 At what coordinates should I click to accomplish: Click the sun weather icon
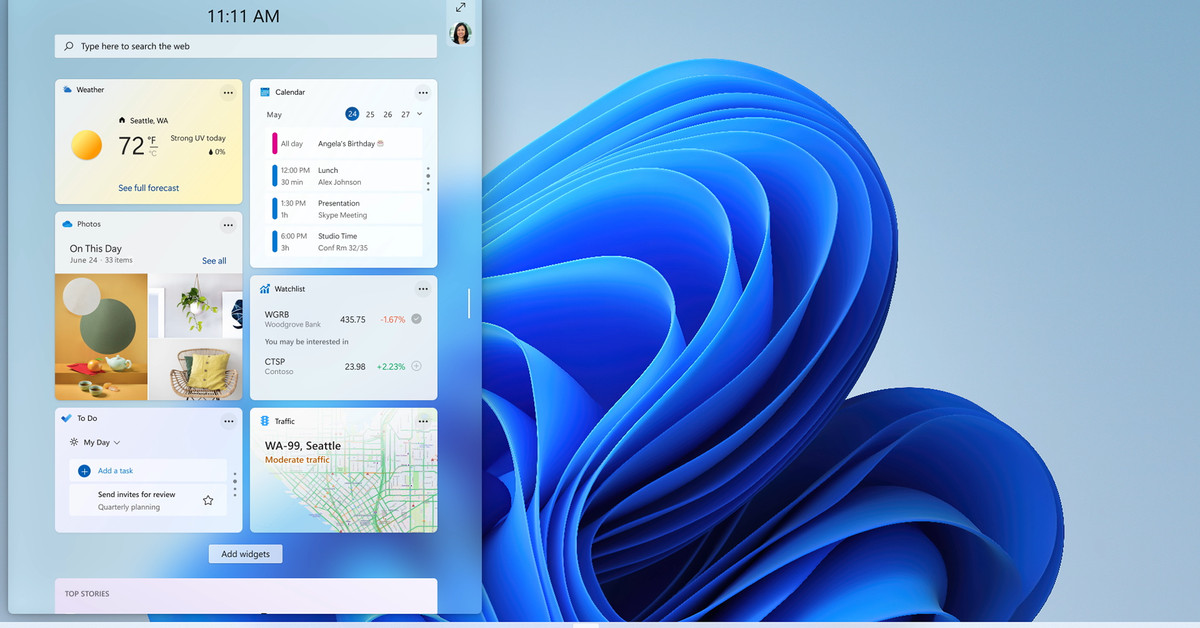click(87, 146)
